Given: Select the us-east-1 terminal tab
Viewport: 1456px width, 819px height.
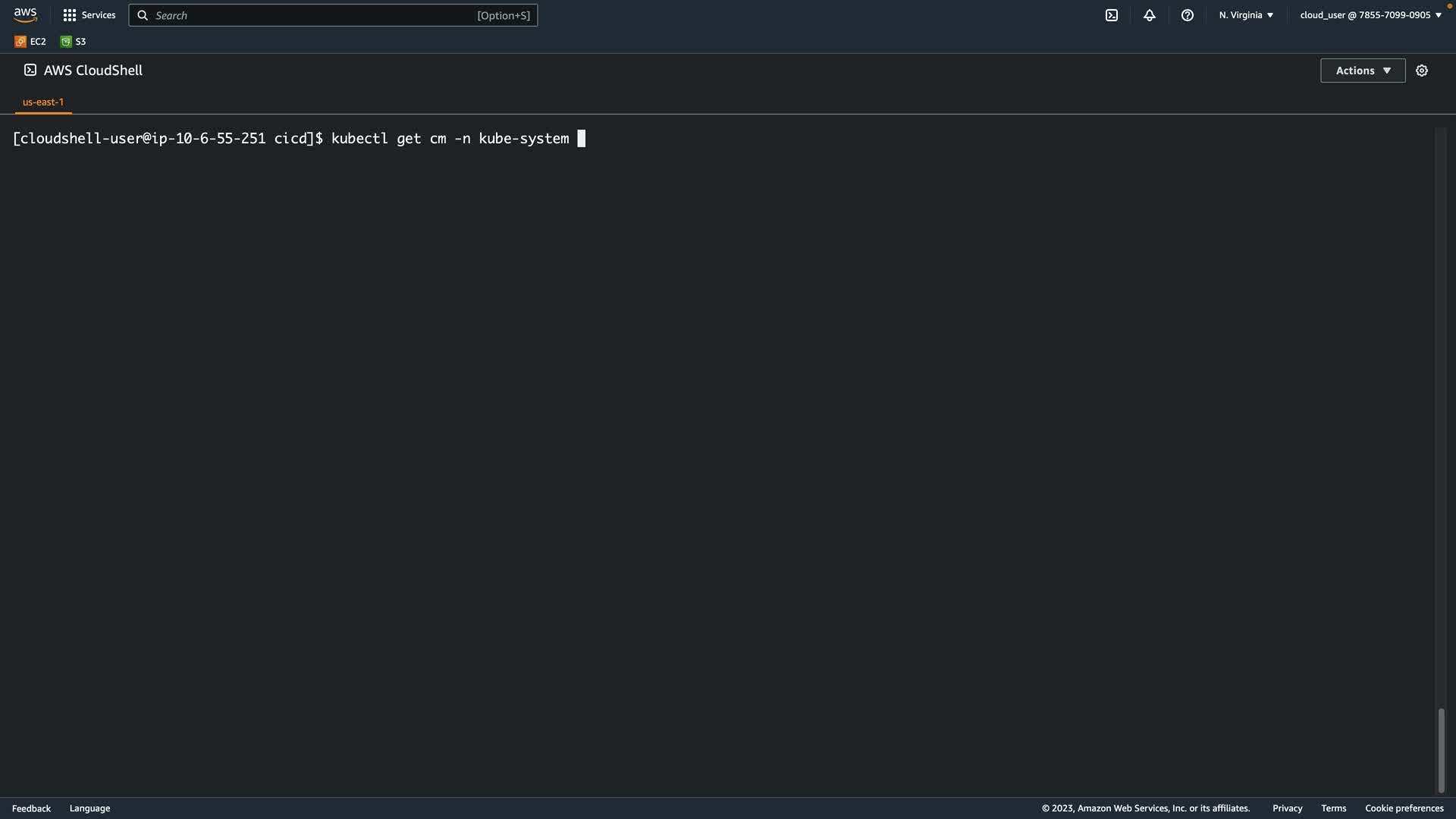Looking at the screenshot, I should click(43, 102).
